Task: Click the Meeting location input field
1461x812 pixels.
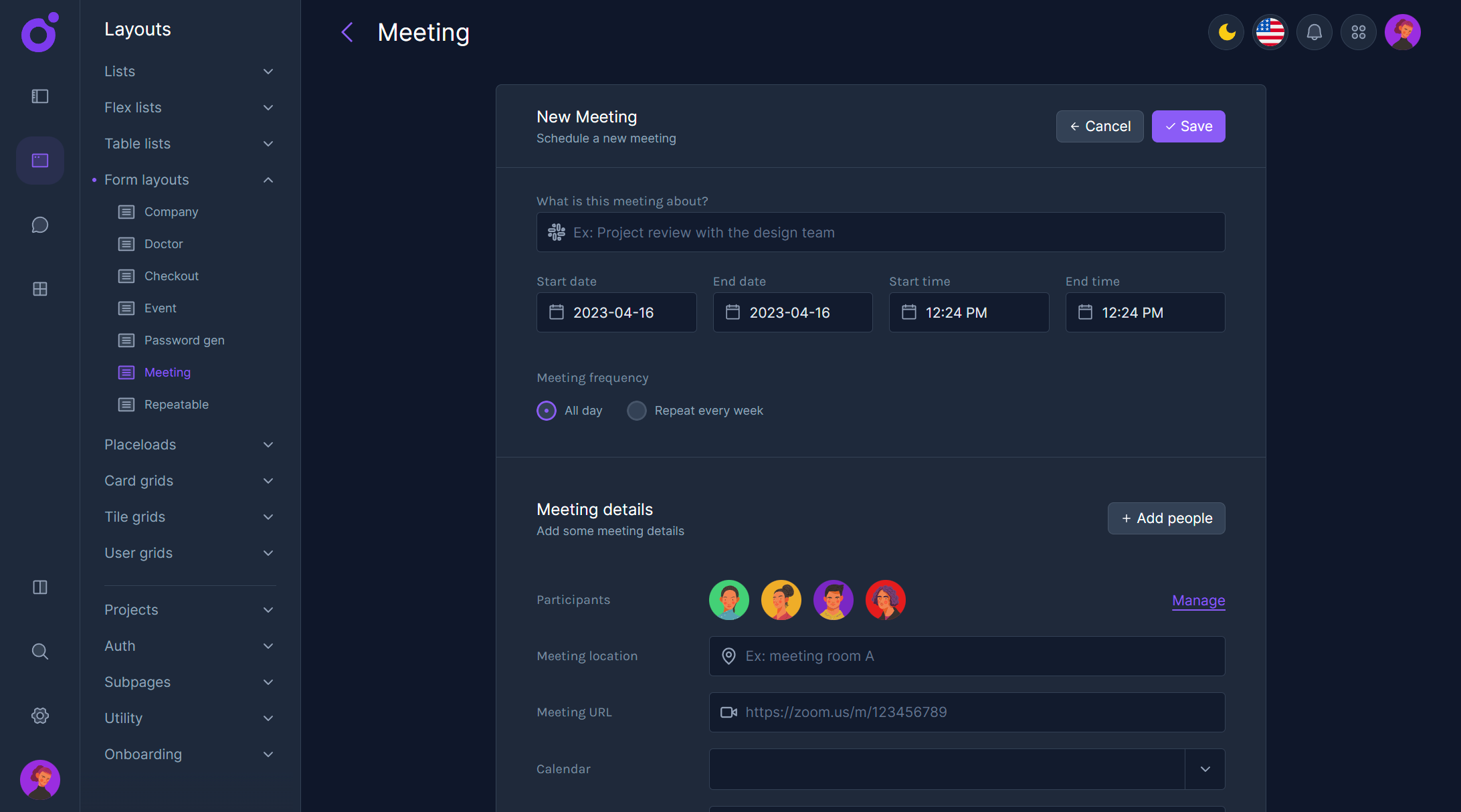Action: (967, 656)
